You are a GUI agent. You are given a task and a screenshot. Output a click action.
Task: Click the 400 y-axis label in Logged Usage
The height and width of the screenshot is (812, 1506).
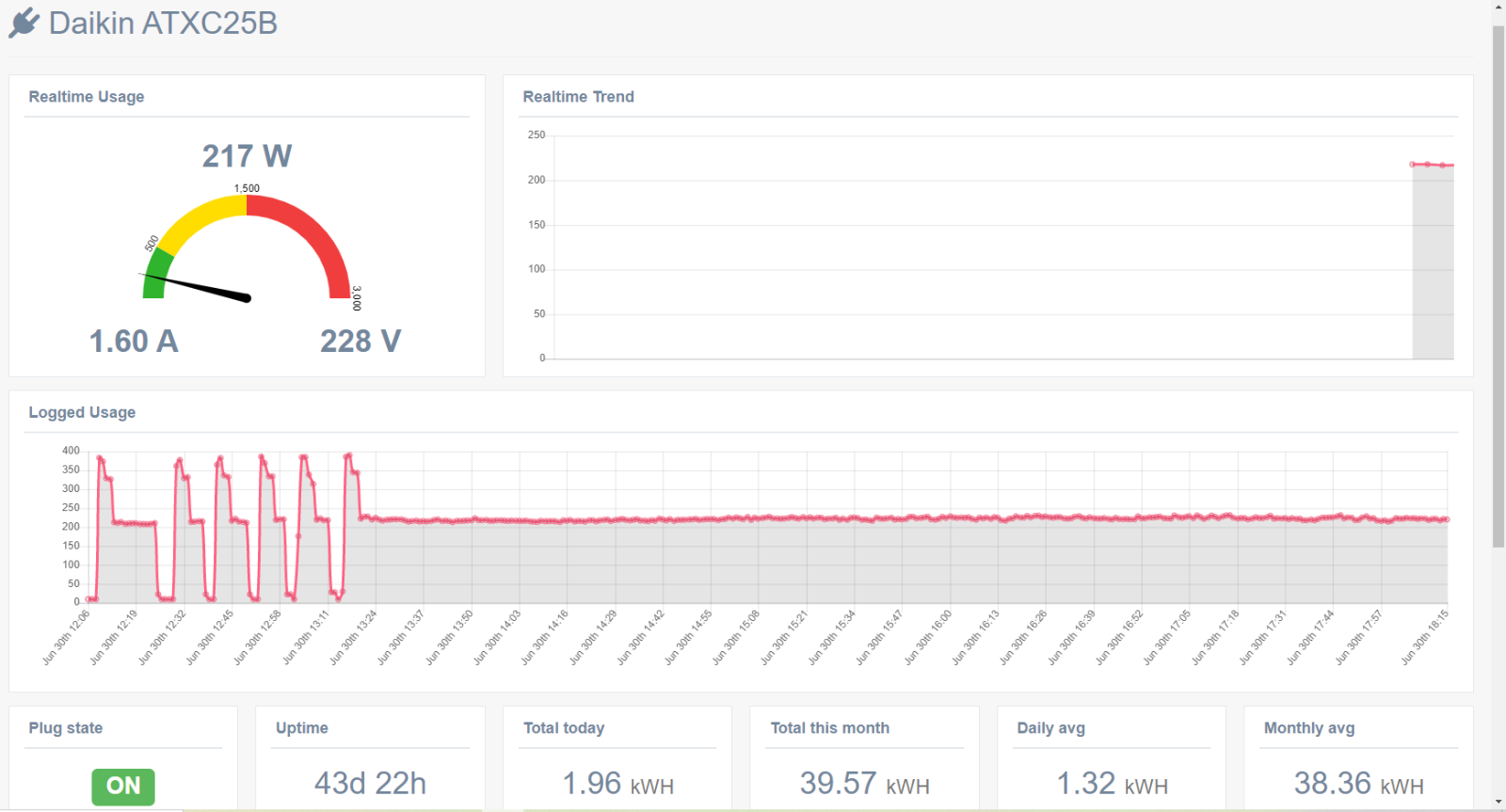tap(71, 451)
